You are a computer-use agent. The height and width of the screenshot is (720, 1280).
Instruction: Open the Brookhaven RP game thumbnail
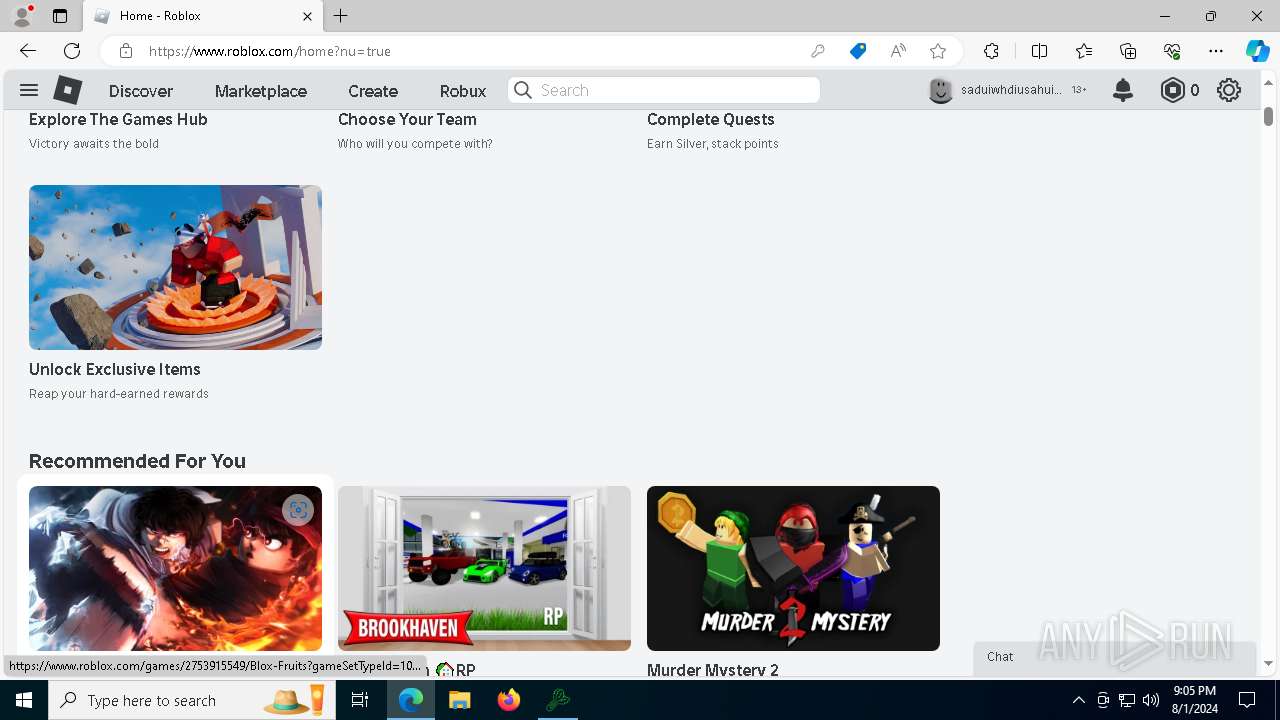click(x=484, y=568)
